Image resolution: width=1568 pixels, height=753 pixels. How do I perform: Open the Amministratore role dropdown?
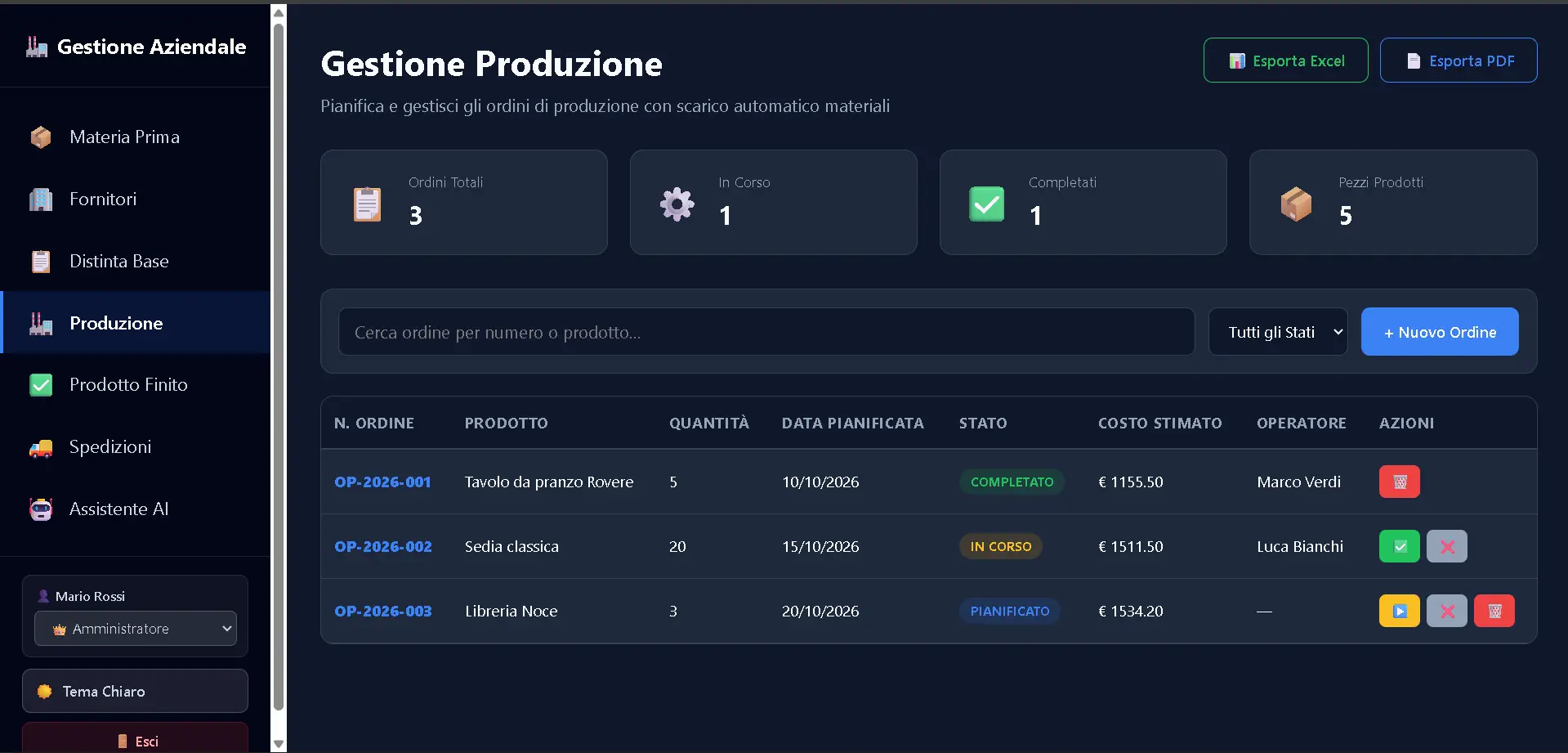(135, 629)
